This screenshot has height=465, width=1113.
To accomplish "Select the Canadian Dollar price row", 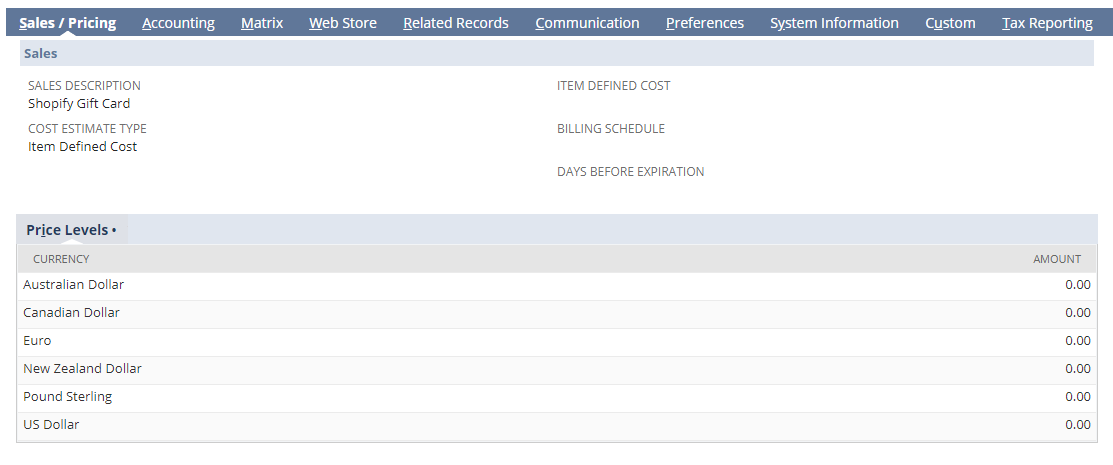I will [x=72, y=313].
